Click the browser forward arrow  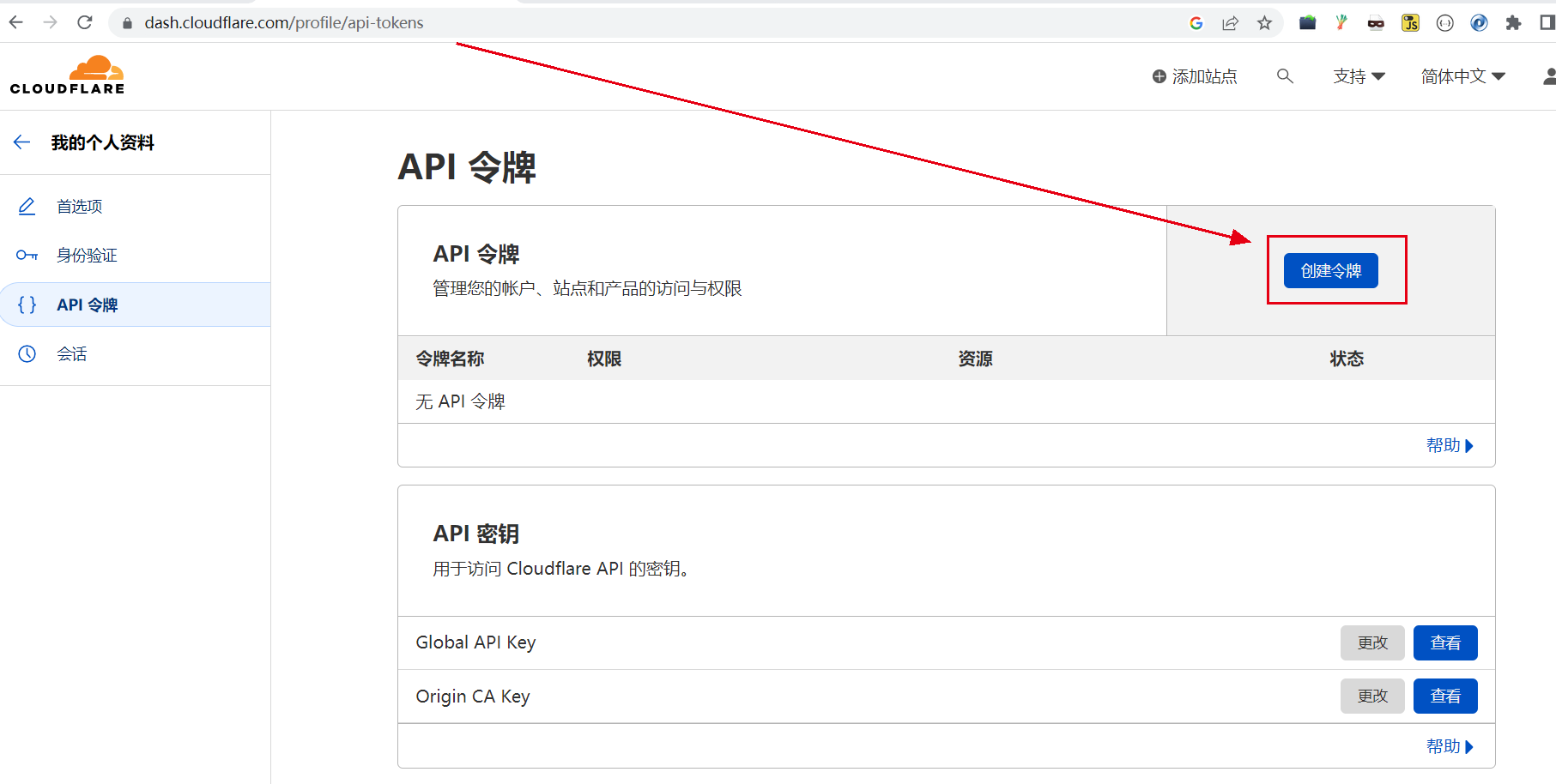point(51,22)
